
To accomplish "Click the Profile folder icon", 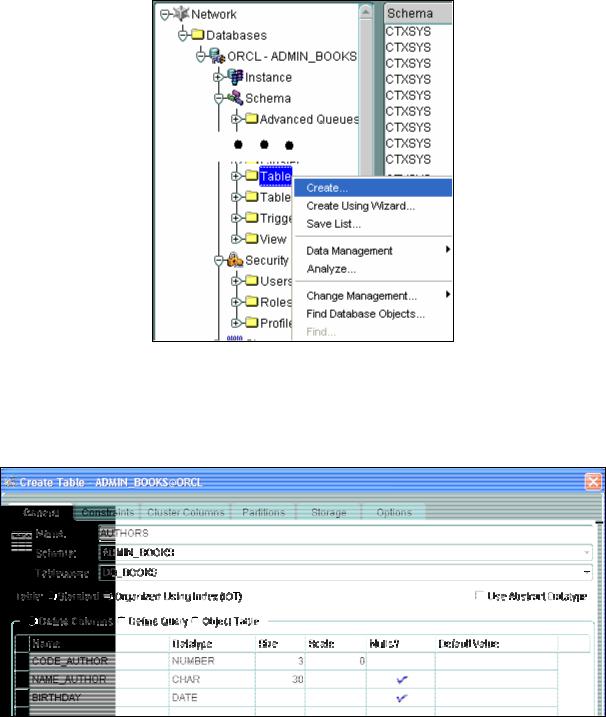I will click(x=252, y=322).
